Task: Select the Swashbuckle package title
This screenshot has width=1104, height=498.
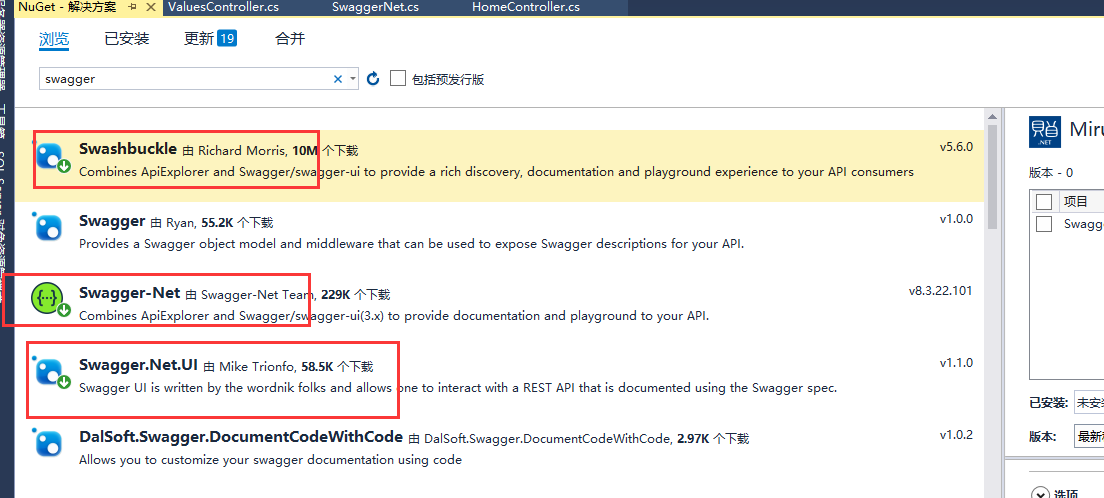Action: click(x=128, y=149)
